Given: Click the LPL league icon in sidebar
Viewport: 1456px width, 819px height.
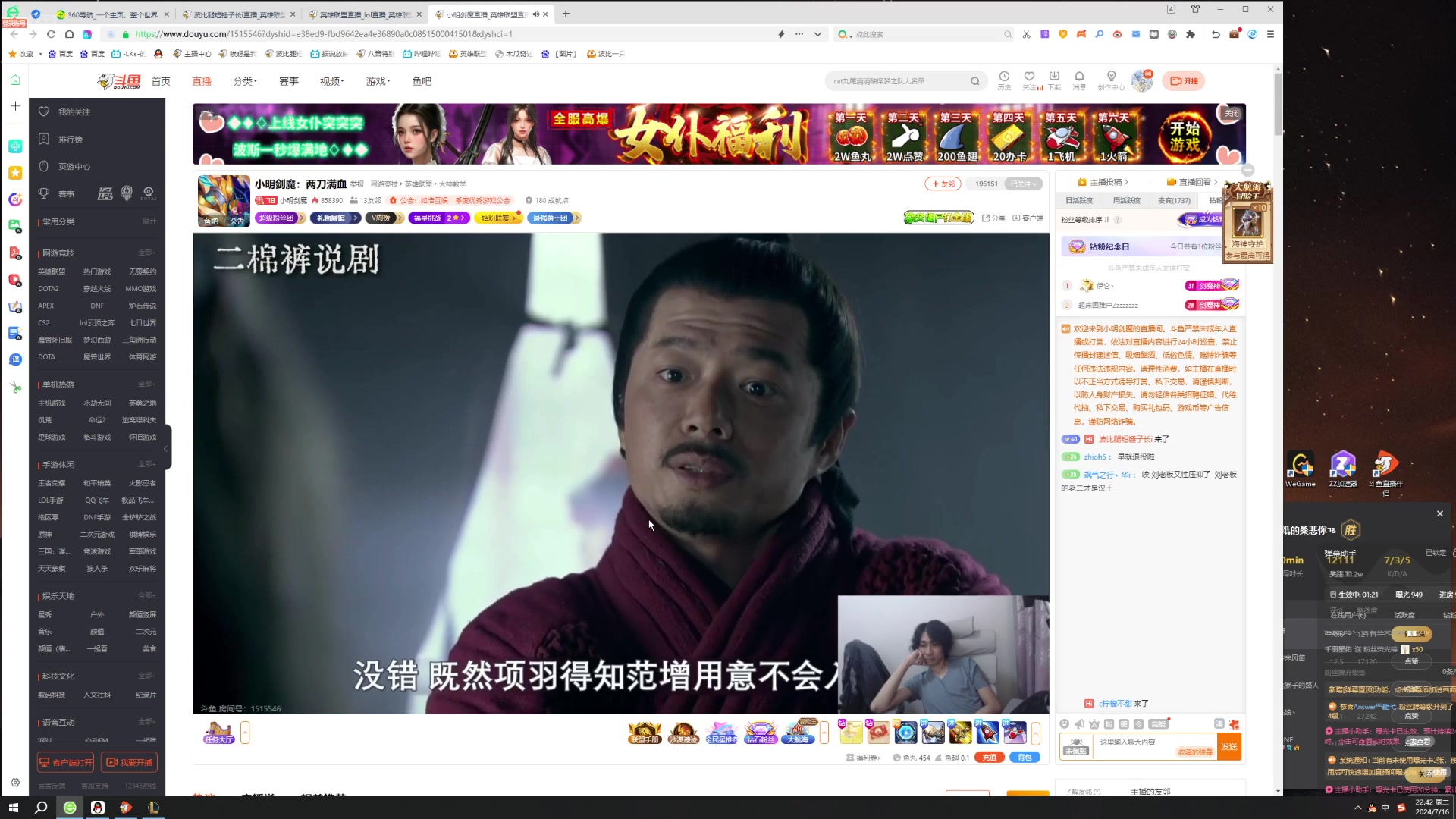Looking at the screenshot, I should pyautogui.click(x=105, y=193).
